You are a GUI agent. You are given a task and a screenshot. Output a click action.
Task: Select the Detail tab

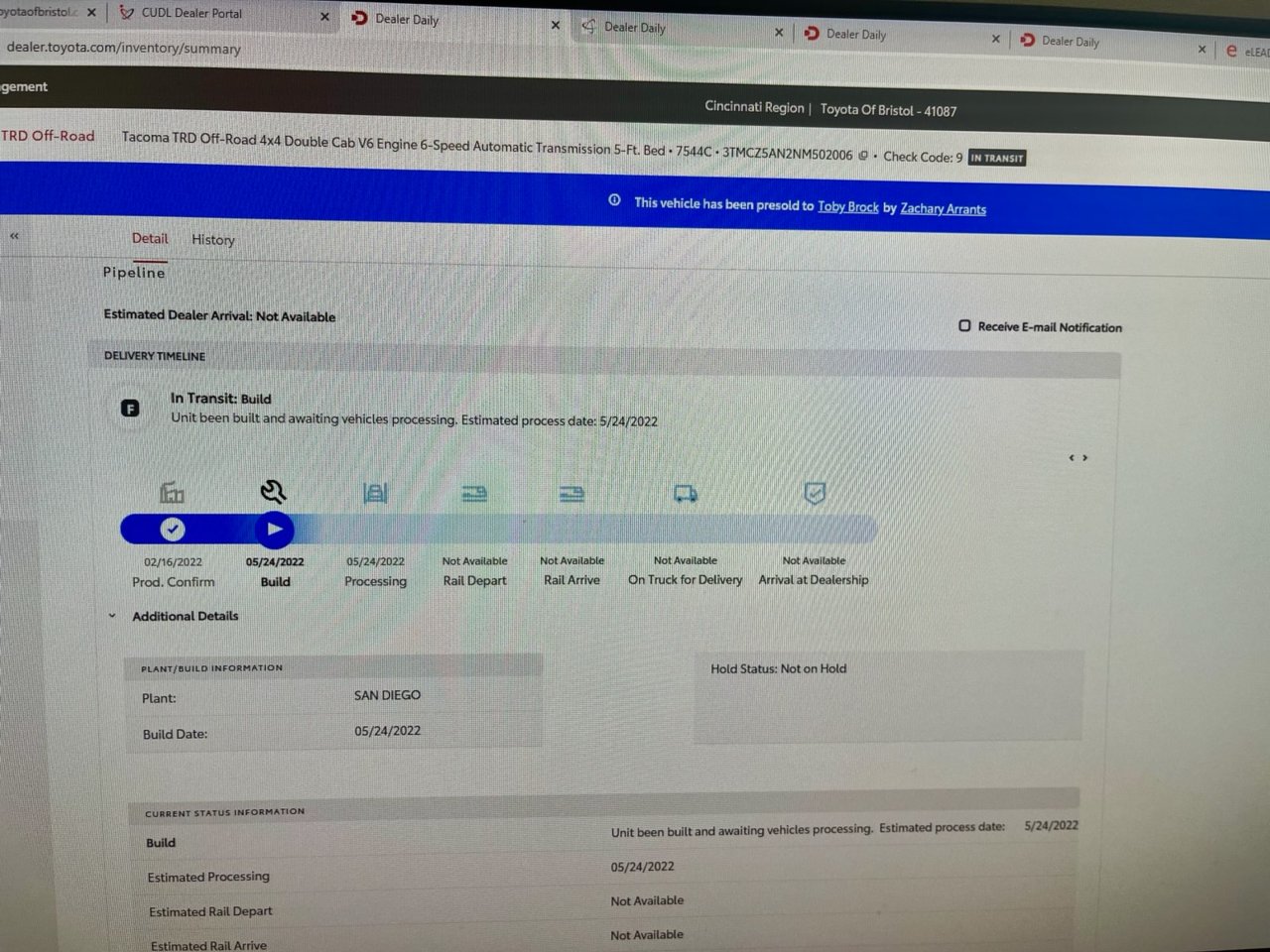pos(150,238)
